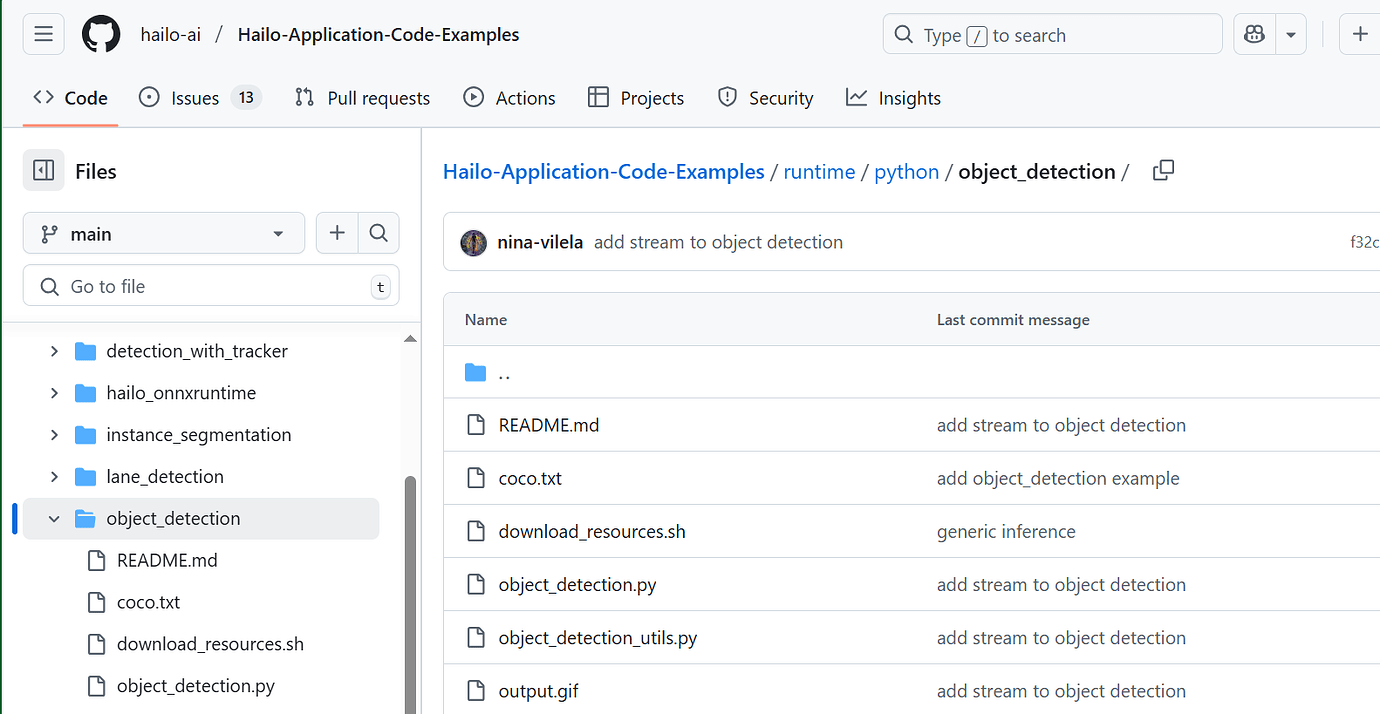Viewport: 1380px width, 714px height.
Task: Click the parent directory folder icon
Action: (475, 373)
